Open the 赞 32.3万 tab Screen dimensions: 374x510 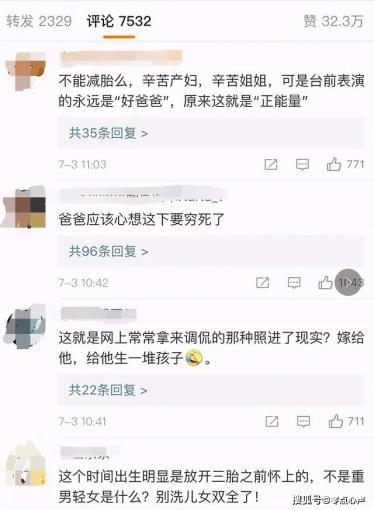(333, 21)
